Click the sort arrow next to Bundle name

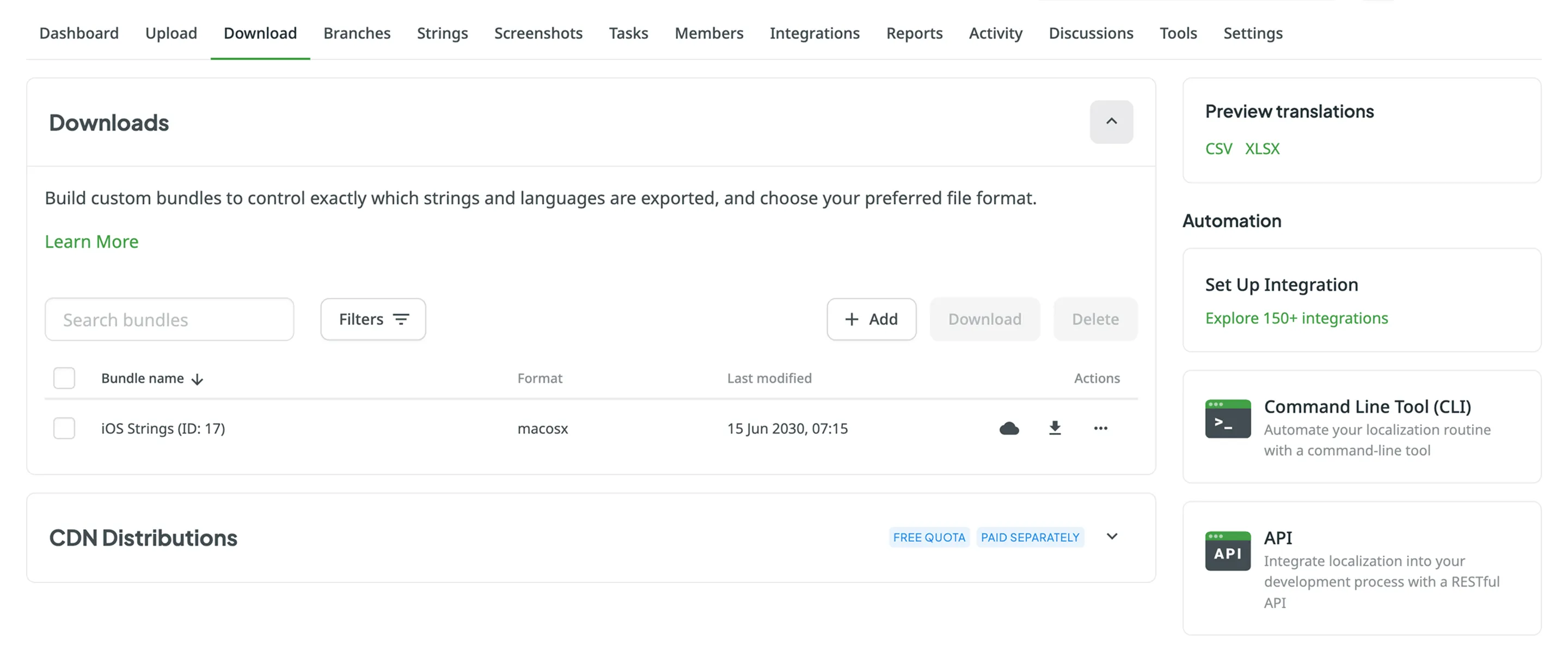click(197, 379)
